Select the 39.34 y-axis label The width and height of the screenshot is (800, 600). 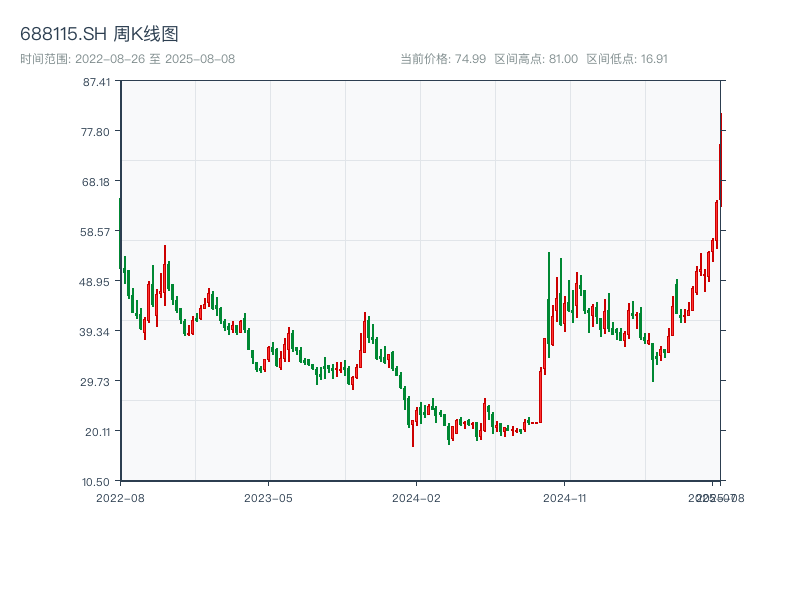point(96,331)
